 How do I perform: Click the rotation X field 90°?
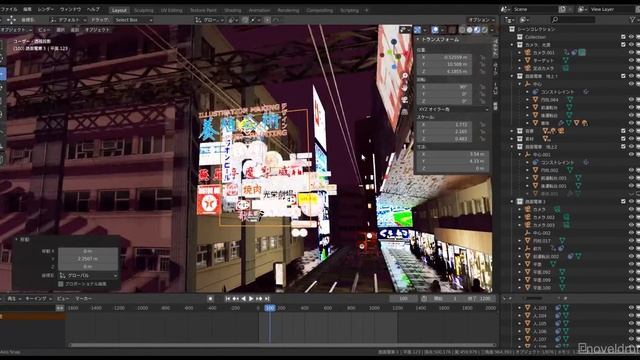click(444, 87)
